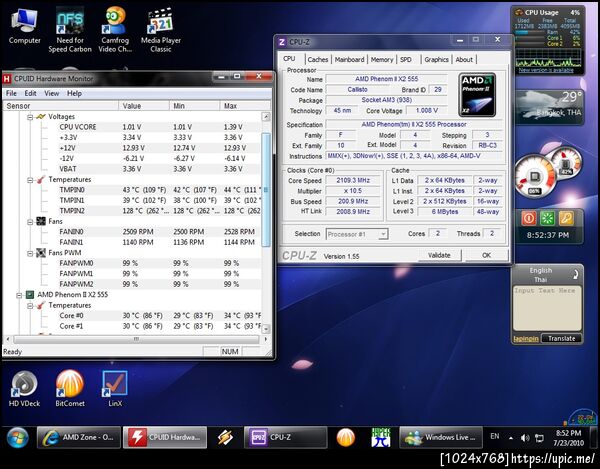Collapse the Fans PWM tree node
600x469 pixels.
tap(30, 253)
